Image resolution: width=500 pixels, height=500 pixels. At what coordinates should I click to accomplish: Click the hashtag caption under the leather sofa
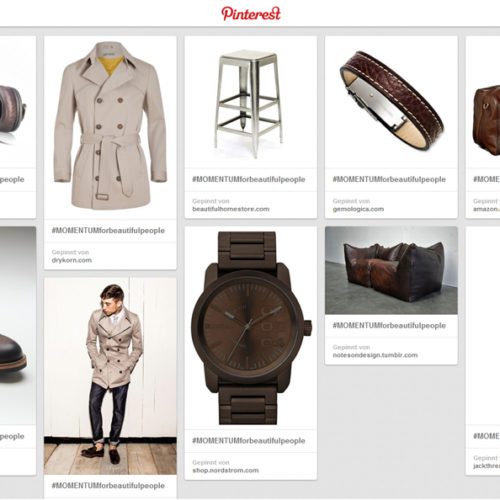pos(389,325)
